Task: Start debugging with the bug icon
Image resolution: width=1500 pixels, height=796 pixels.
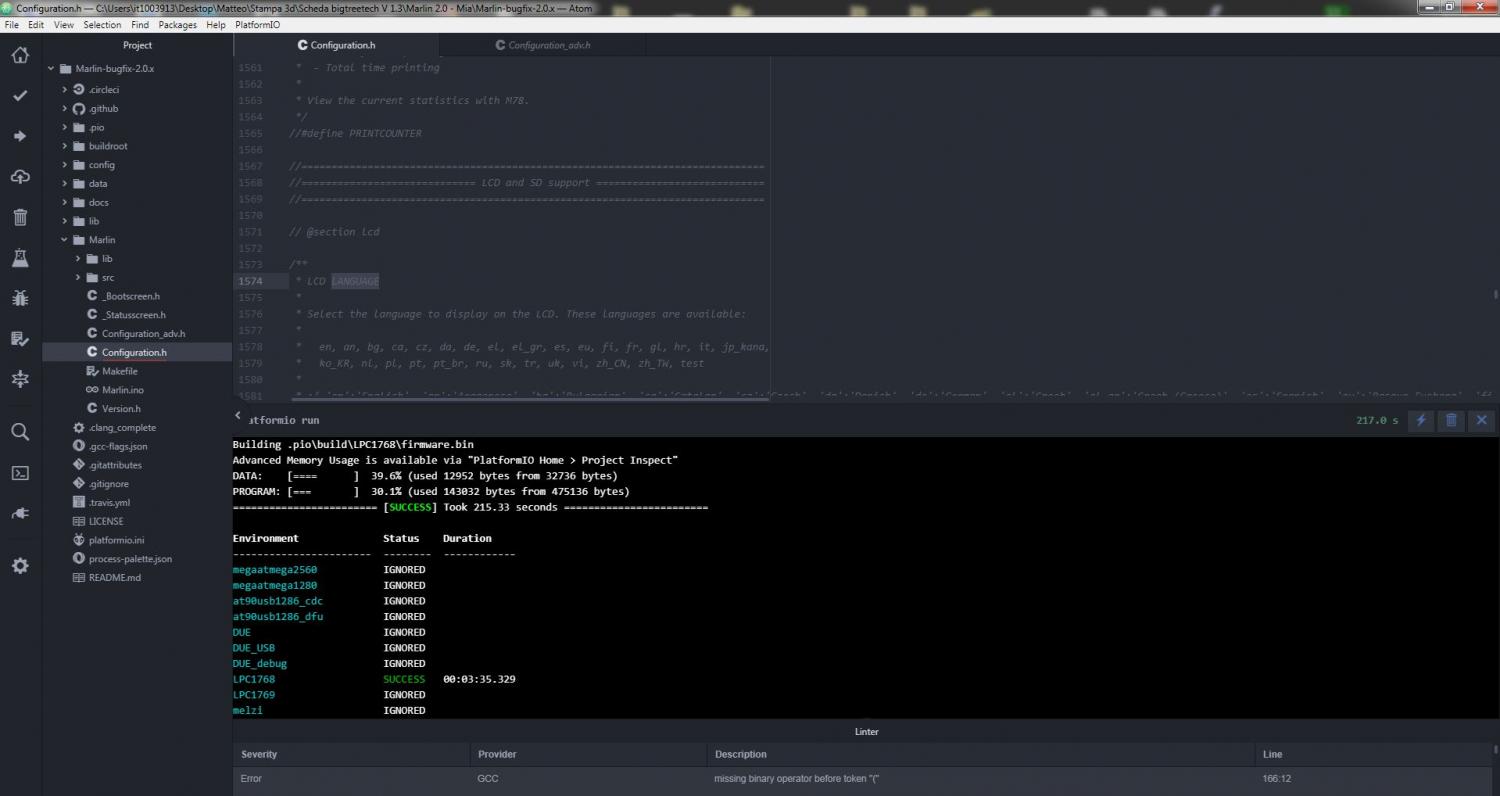Action: 20,298
